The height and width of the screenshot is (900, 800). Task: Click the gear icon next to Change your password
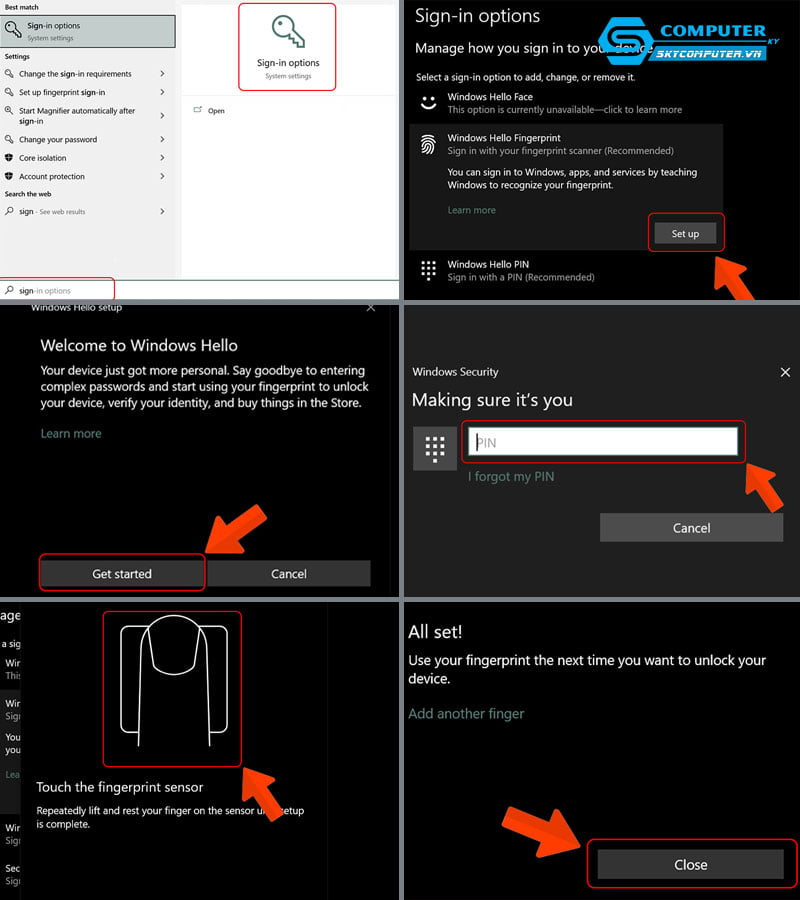coord(10,139)
